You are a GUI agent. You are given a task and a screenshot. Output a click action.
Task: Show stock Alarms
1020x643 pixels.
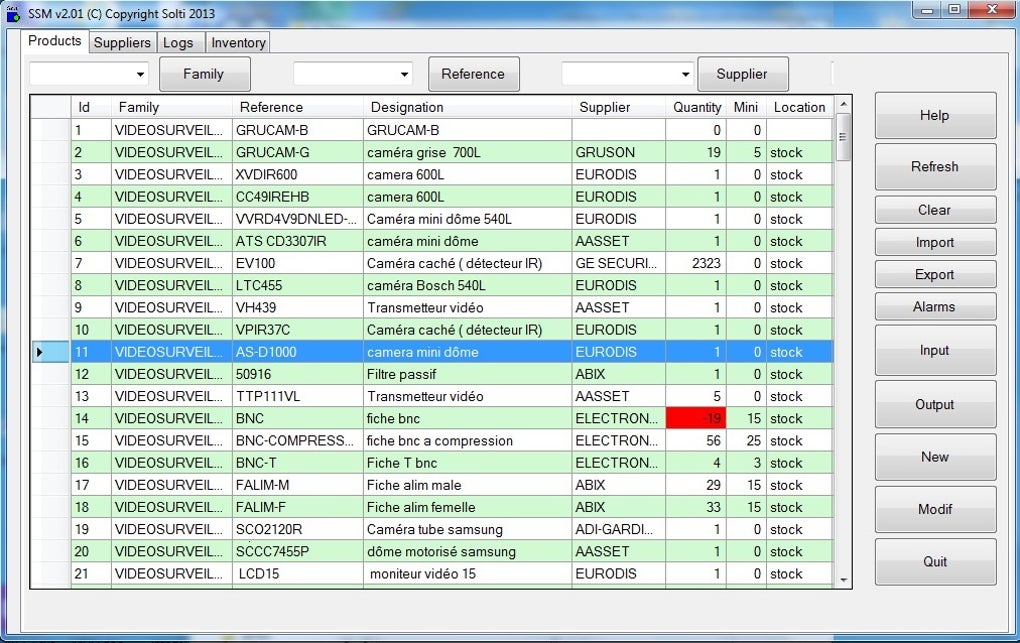pyautogui.click(x=935, y=307)
